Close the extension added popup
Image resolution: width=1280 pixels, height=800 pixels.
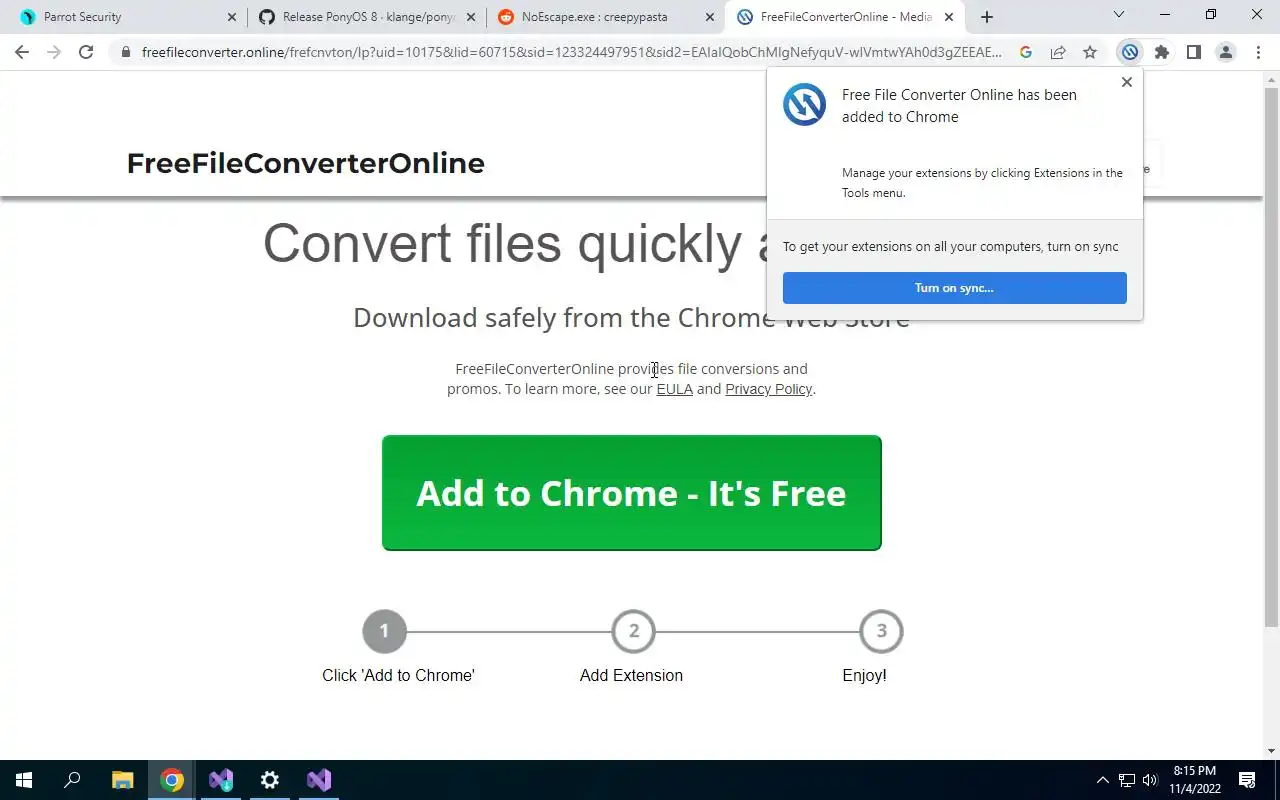[x=1127, y=82]
